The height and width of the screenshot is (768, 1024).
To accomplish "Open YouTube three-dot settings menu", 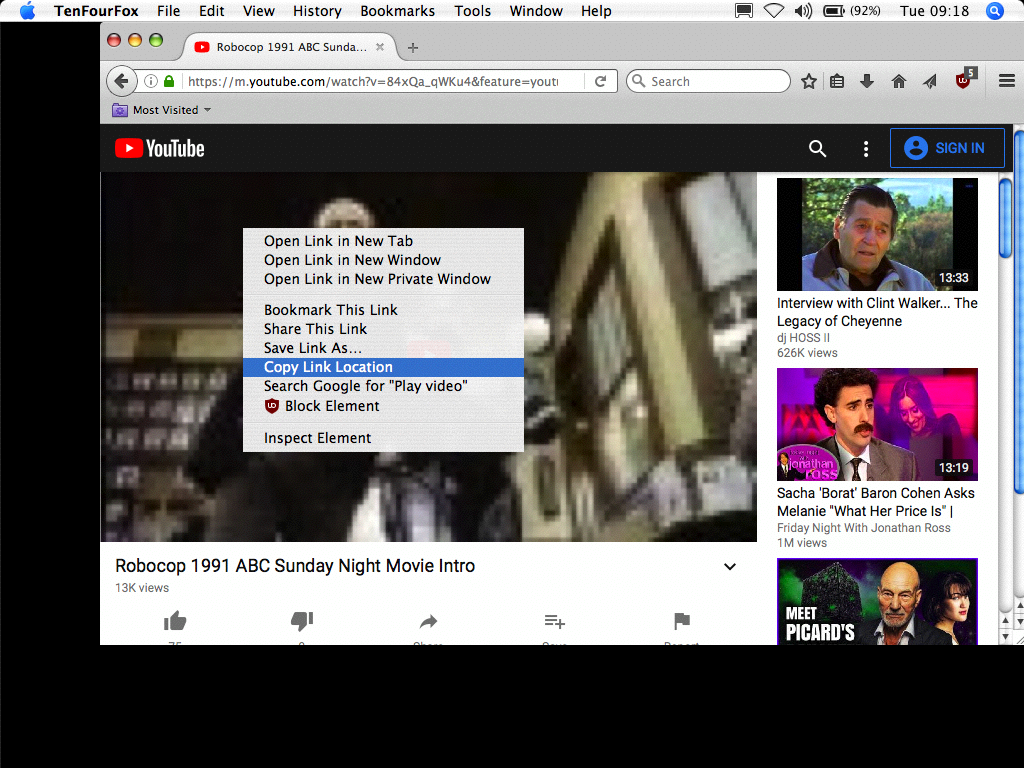I will click(x=866, y=149).
